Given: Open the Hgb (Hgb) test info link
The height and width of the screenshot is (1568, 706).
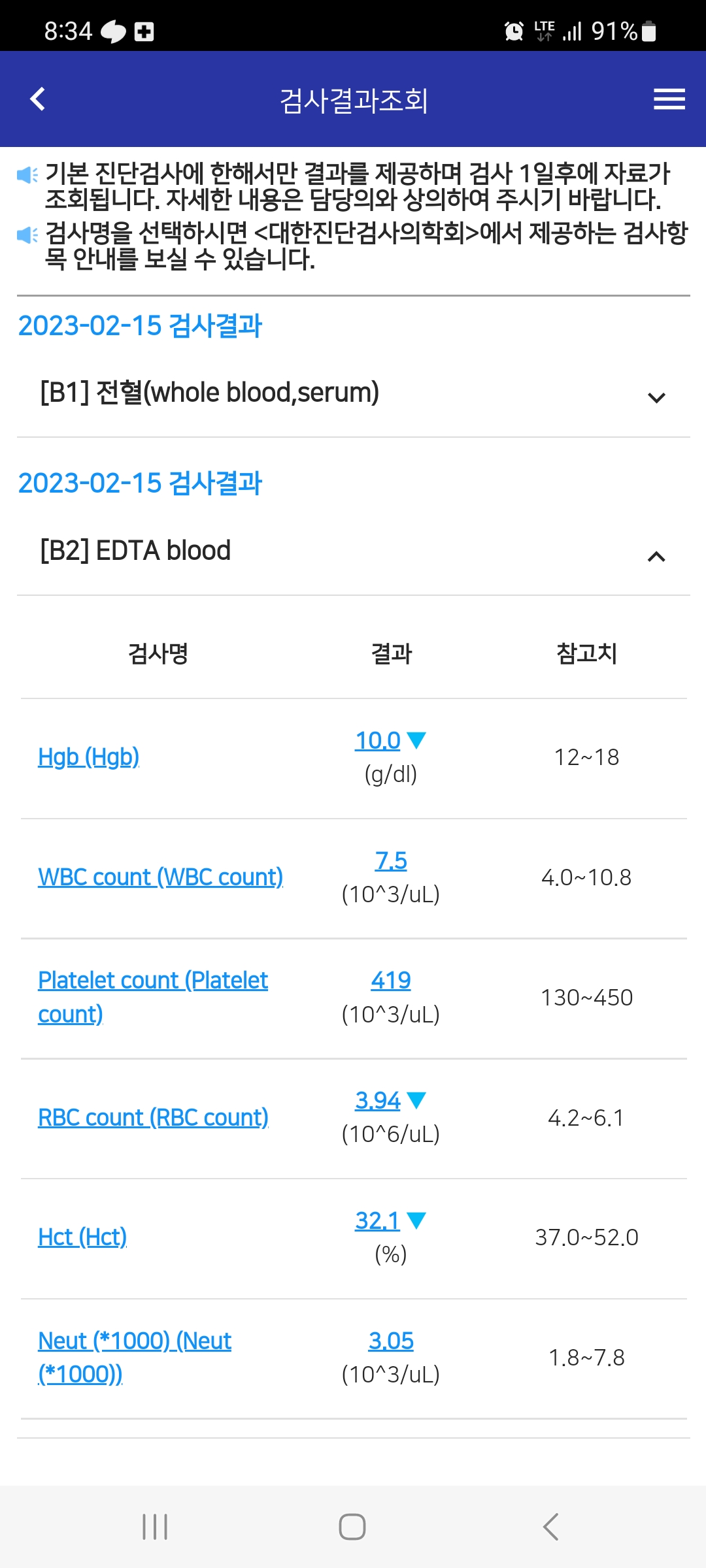Looking at the screenshot, I should tap(89, 757).
